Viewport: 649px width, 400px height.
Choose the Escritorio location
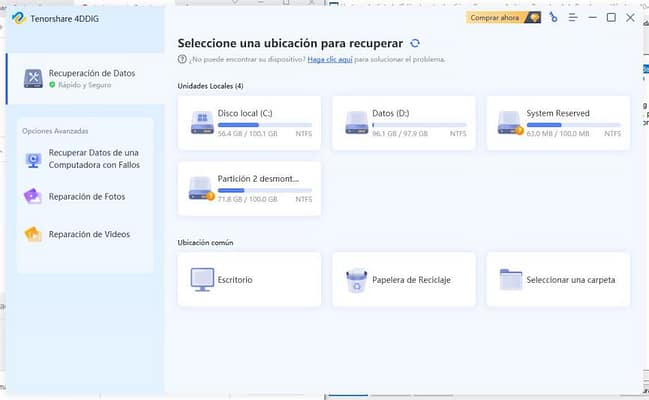249,280
